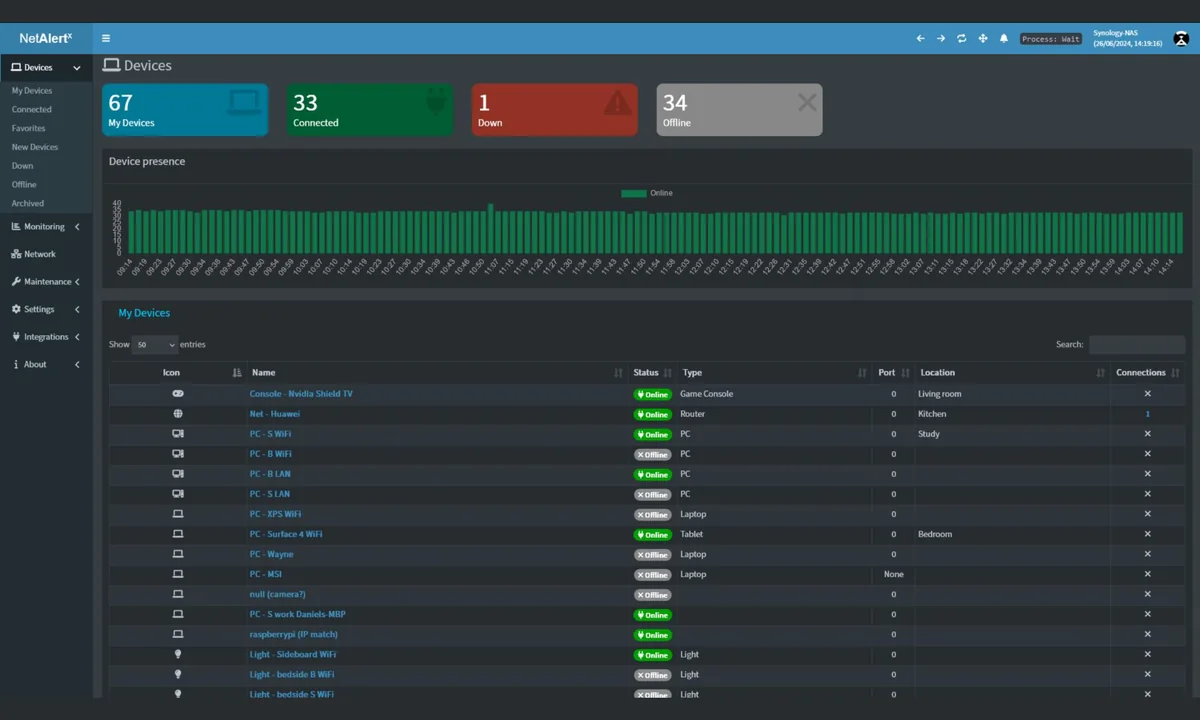Expand the Settings sidebar menu
This screenshot has width=1200, height=720.
coord(46,310)
